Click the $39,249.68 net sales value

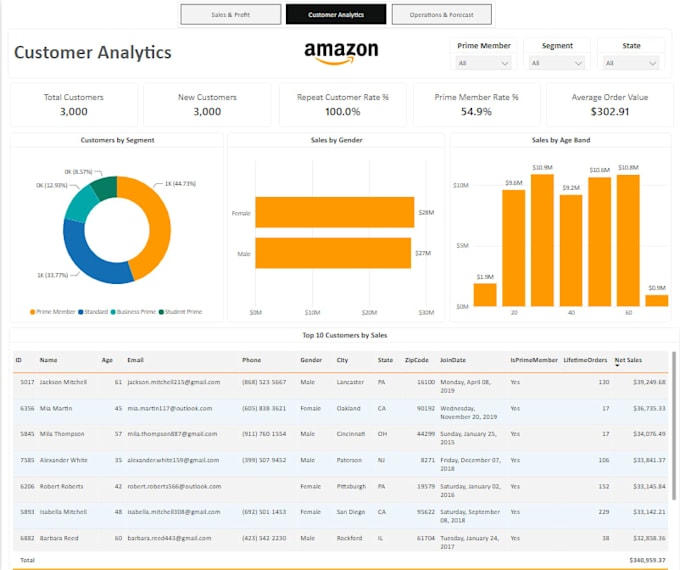649,382
